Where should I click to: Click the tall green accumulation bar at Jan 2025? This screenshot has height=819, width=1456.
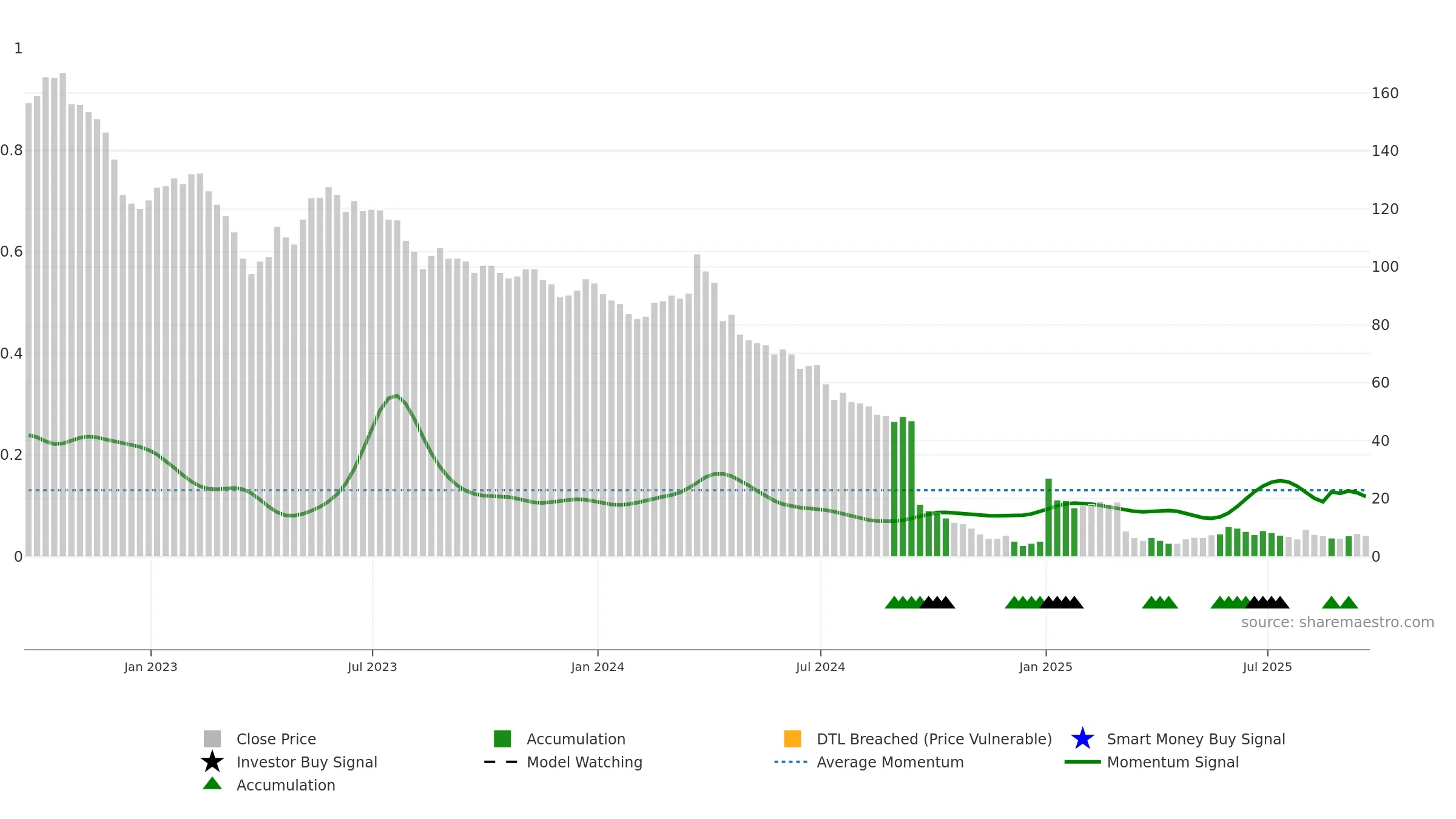coord(1048,517)
